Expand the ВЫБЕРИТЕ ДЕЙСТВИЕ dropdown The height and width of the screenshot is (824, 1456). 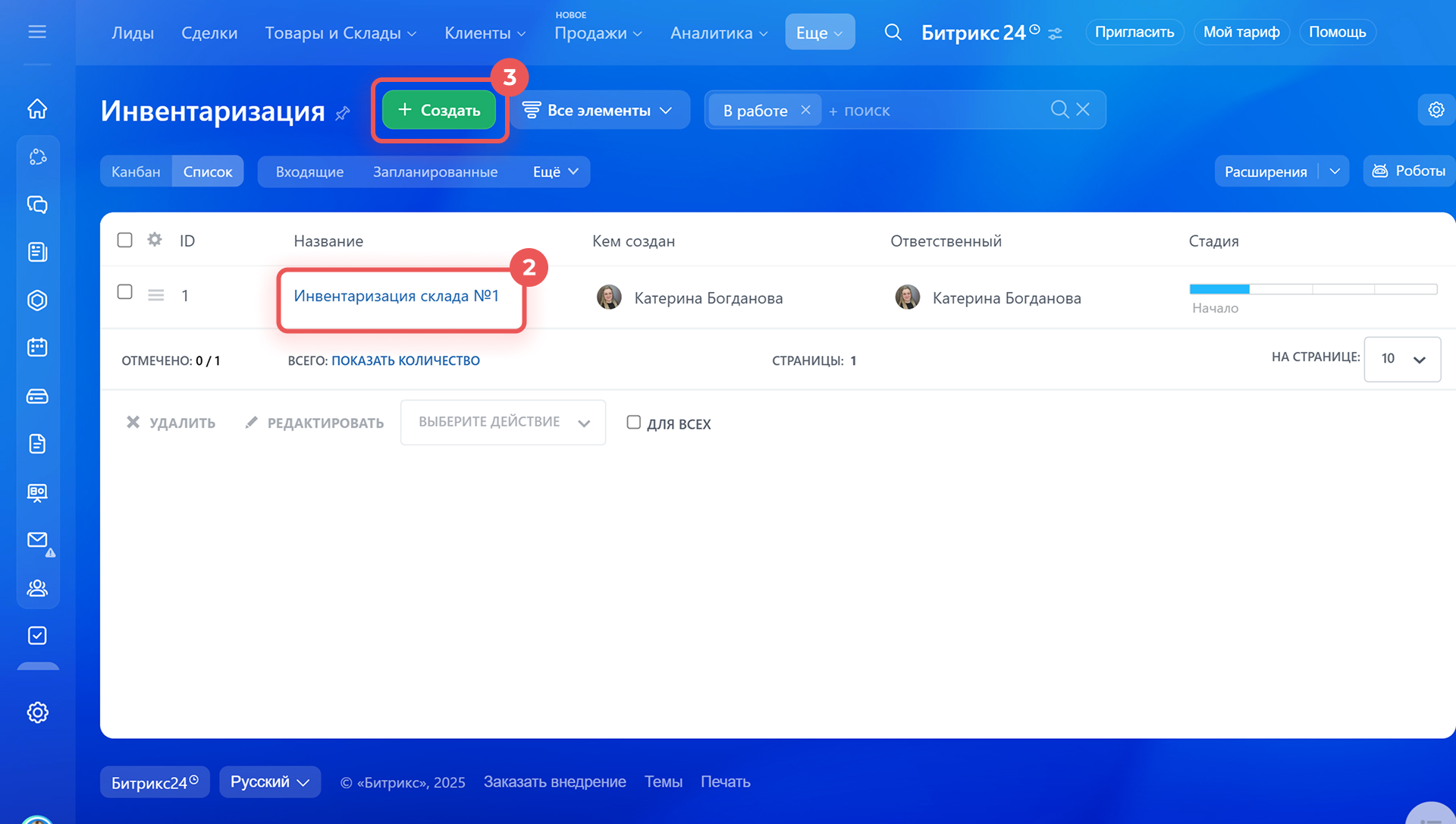point(503,423)
